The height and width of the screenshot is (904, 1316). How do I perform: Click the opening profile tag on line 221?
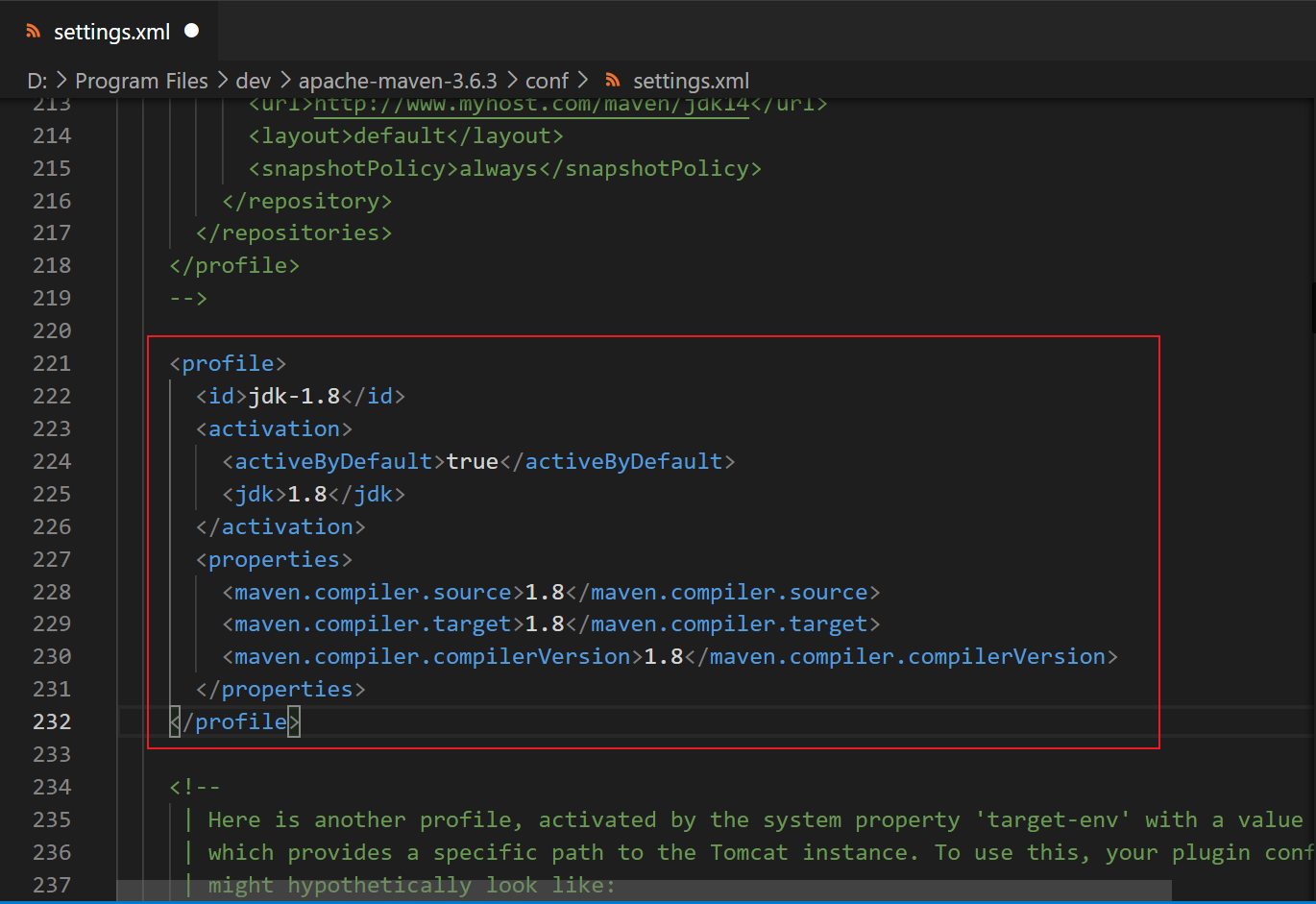coord(228,363)
